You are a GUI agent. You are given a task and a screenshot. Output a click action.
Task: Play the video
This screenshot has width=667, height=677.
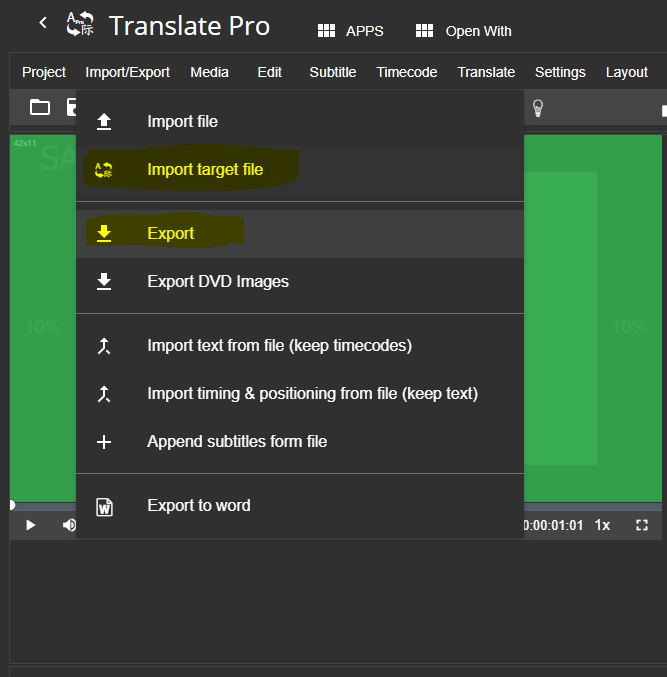click(30, 525)
